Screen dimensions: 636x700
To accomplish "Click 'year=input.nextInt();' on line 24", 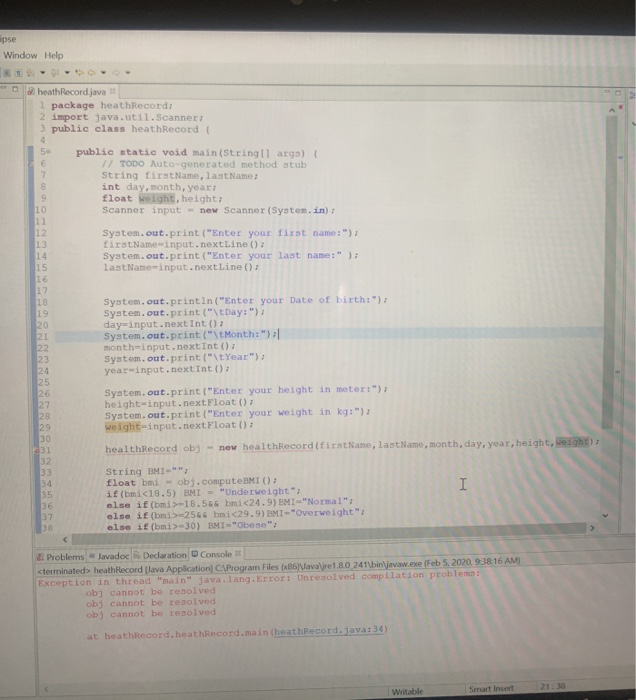I will click(x=167, y=369).
